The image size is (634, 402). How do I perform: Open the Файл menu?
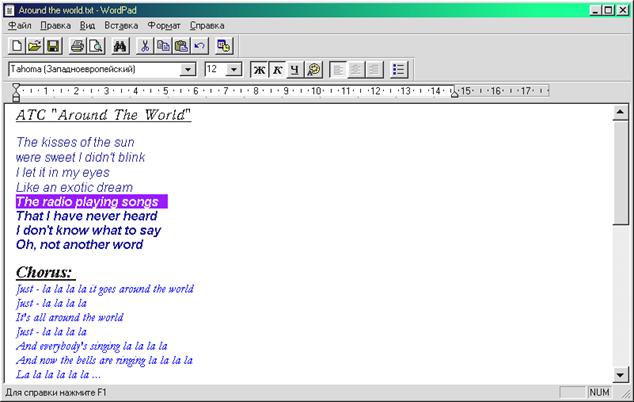[19, 25]
